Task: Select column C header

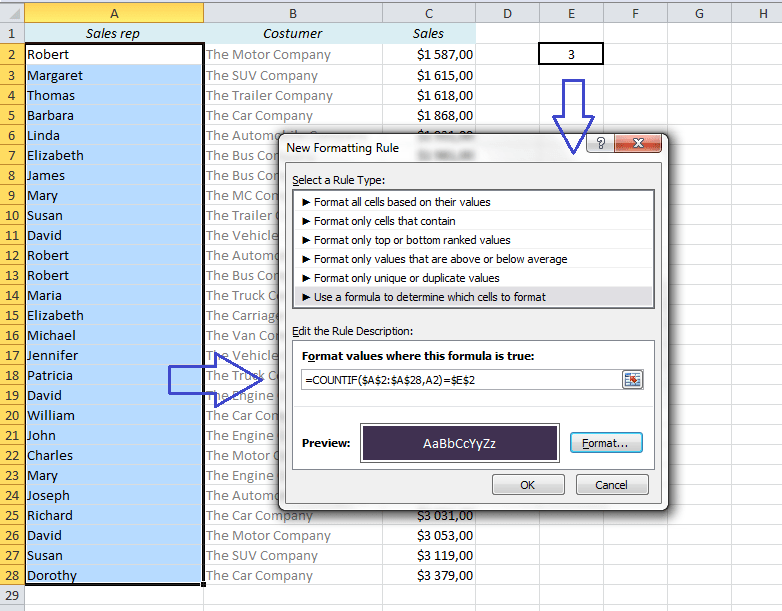Action: 429,13
